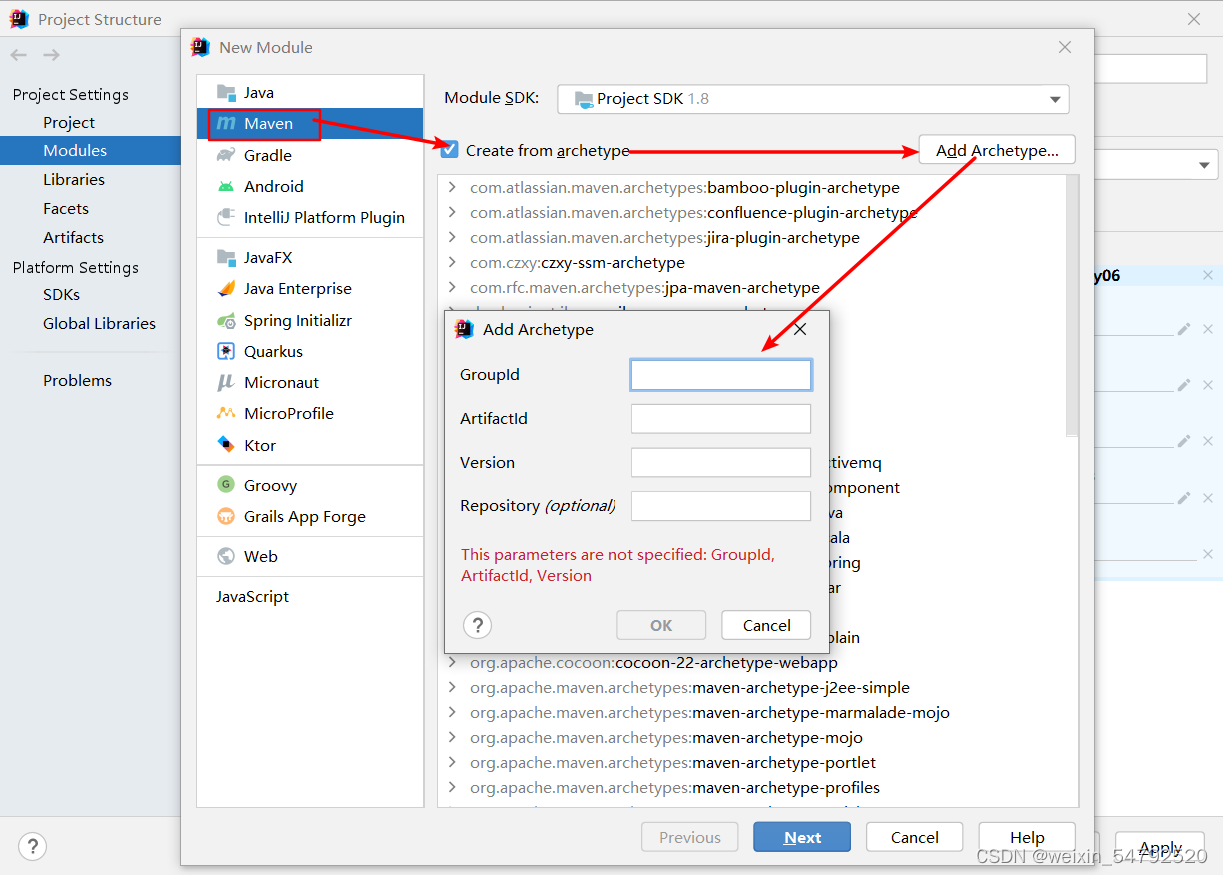Expand cocoon-22-archetype-webapp entry

point(452,662)
